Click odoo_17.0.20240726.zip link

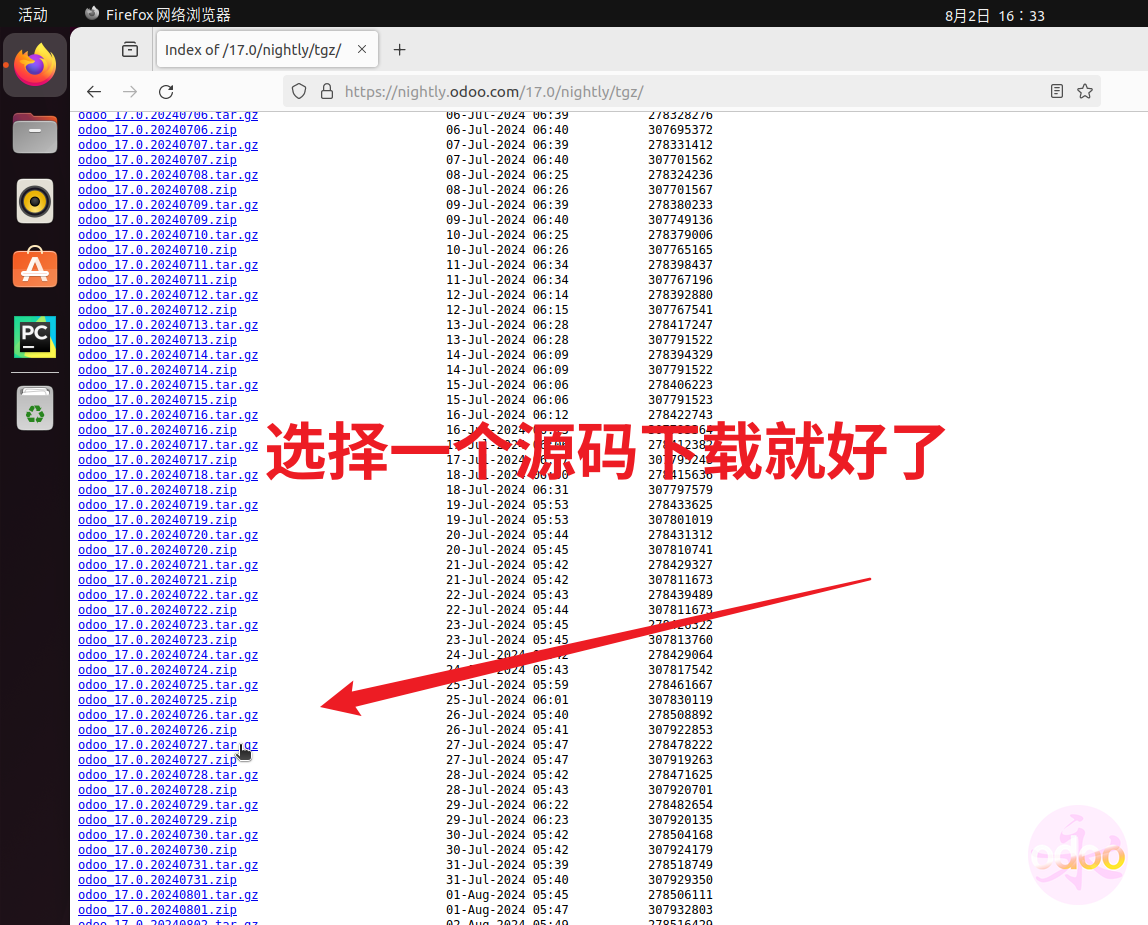pyautogui.click(x=157, y=730)
